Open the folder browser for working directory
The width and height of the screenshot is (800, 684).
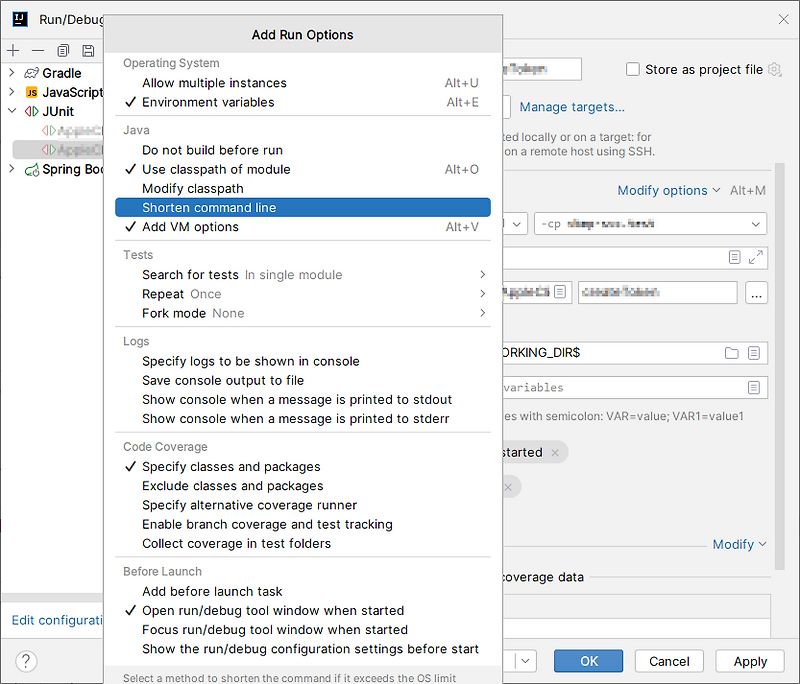pyautogui.click(x=731, y=352)
